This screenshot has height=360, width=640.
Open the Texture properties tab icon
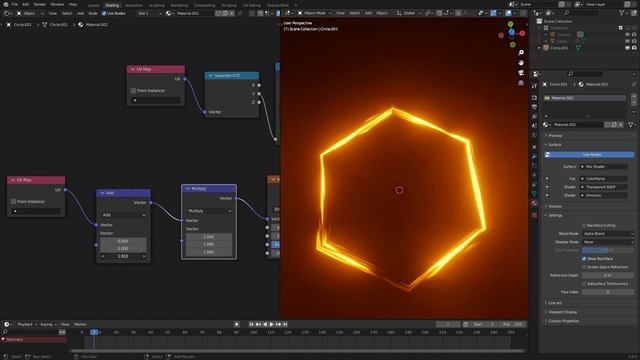click(534, 215)
